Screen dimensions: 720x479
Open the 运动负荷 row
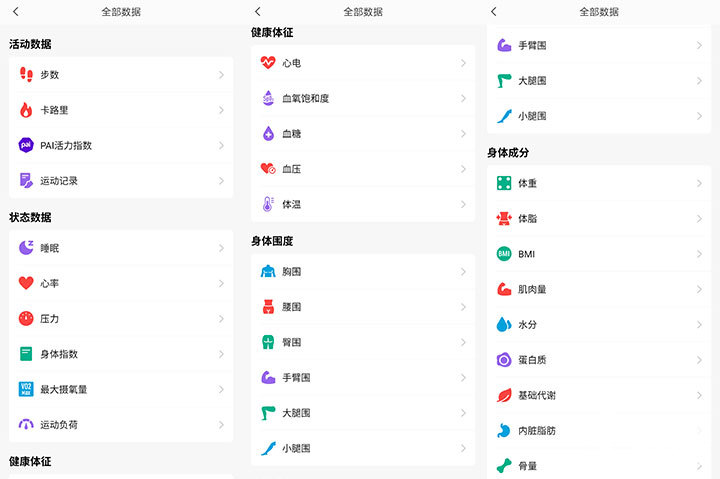coord(120,424)
